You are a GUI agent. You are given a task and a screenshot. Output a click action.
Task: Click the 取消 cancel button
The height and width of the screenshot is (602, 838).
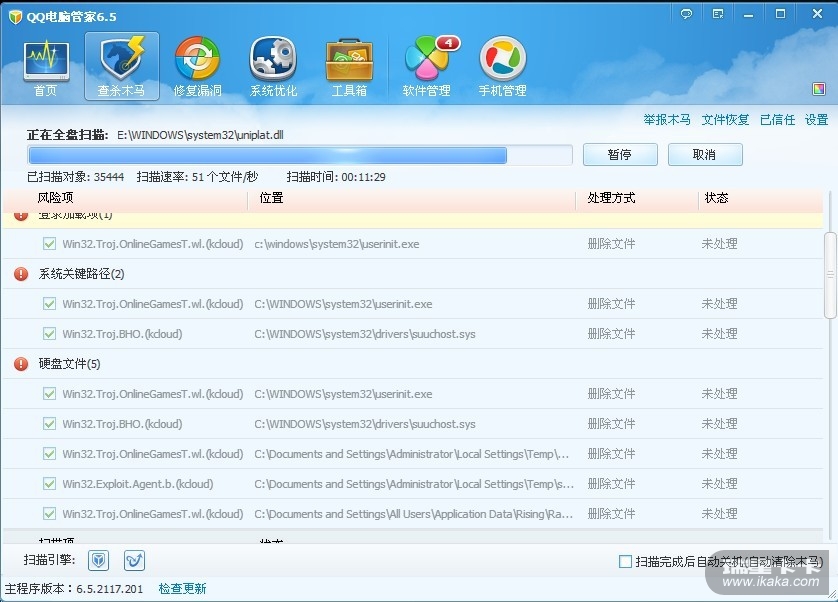705,155
